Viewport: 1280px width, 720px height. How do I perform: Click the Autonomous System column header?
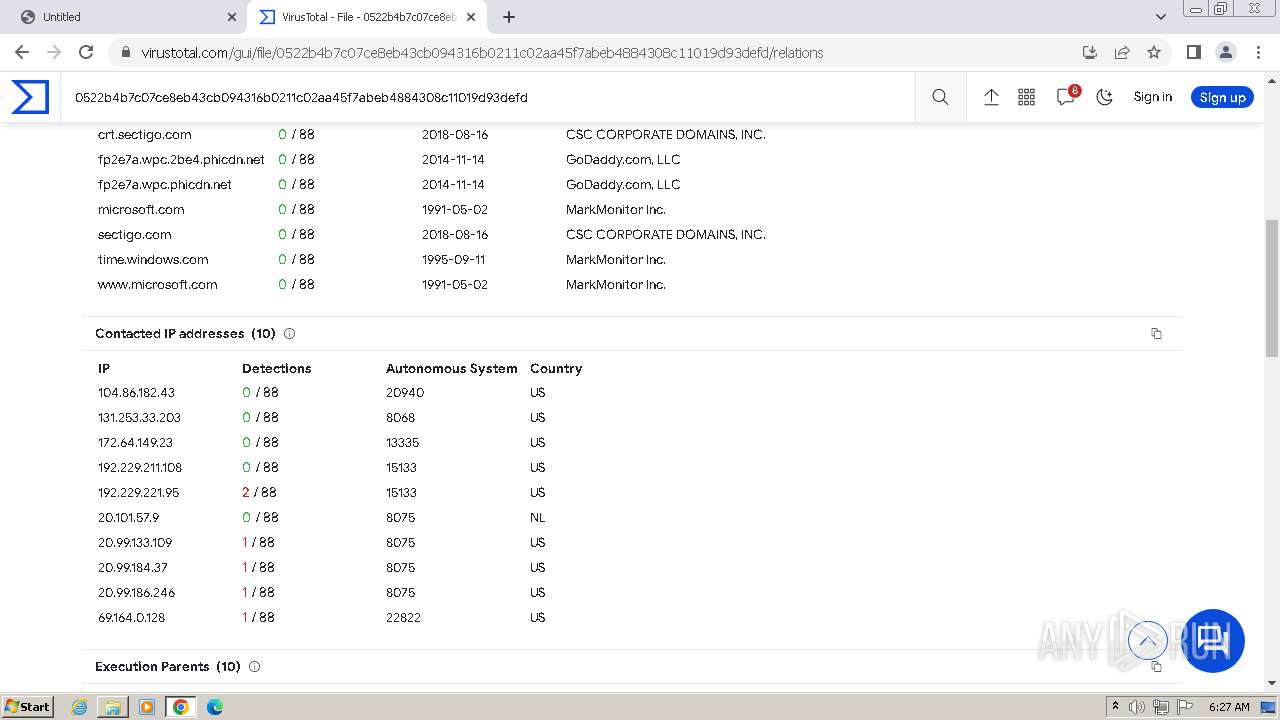[x=452, y=368]
